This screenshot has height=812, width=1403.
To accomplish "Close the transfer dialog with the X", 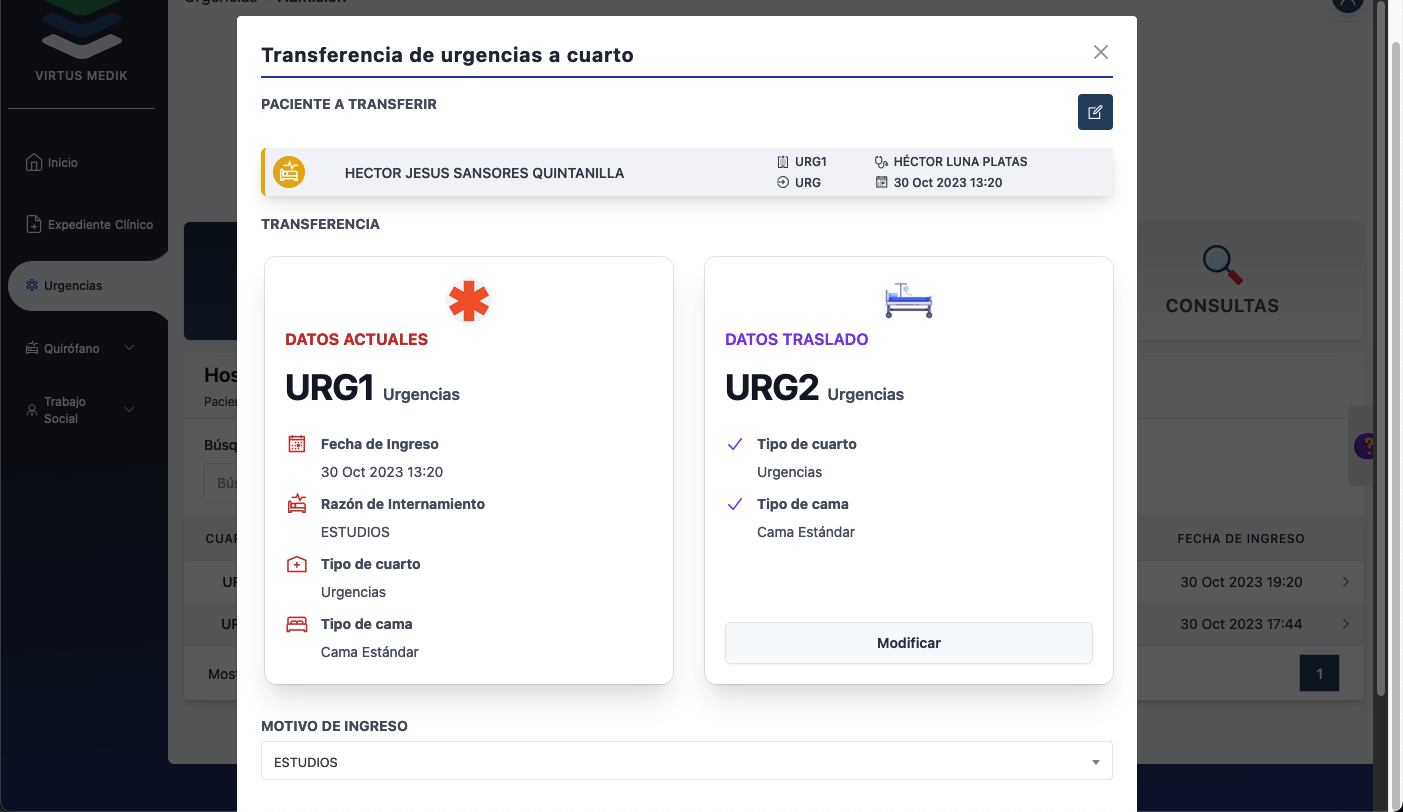I will click(x=1101, y=52).
